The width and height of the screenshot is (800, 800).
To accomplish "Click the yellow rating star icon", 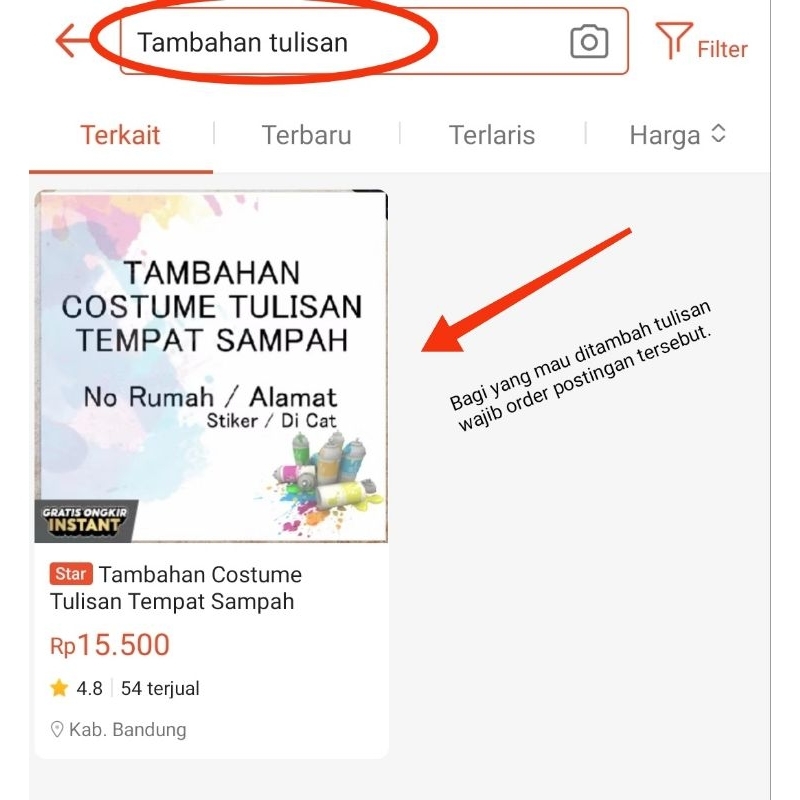I will tap(59, 688).
